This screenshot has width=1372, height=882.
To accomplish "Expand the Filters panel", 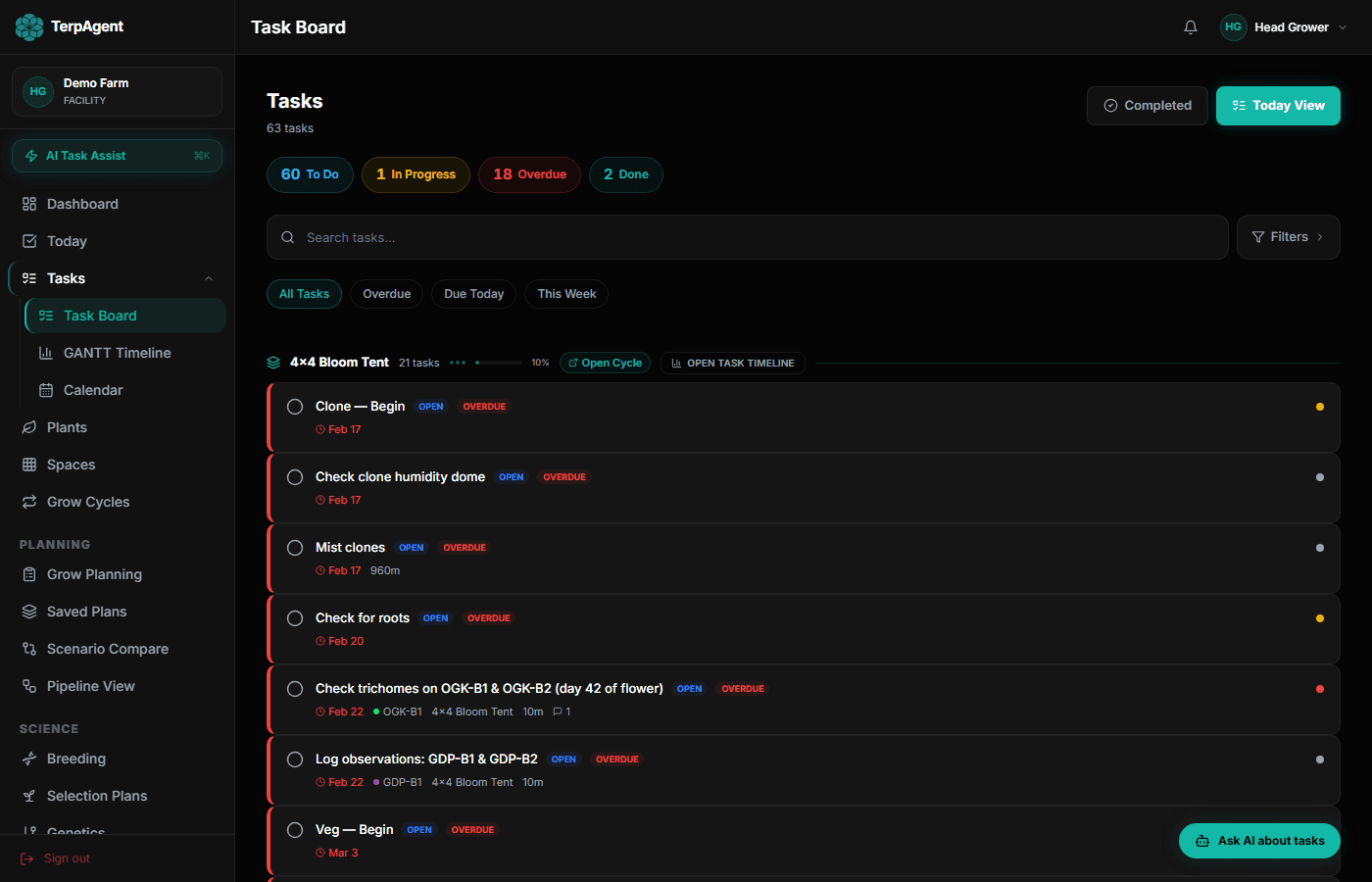I will pos(1288,236).
